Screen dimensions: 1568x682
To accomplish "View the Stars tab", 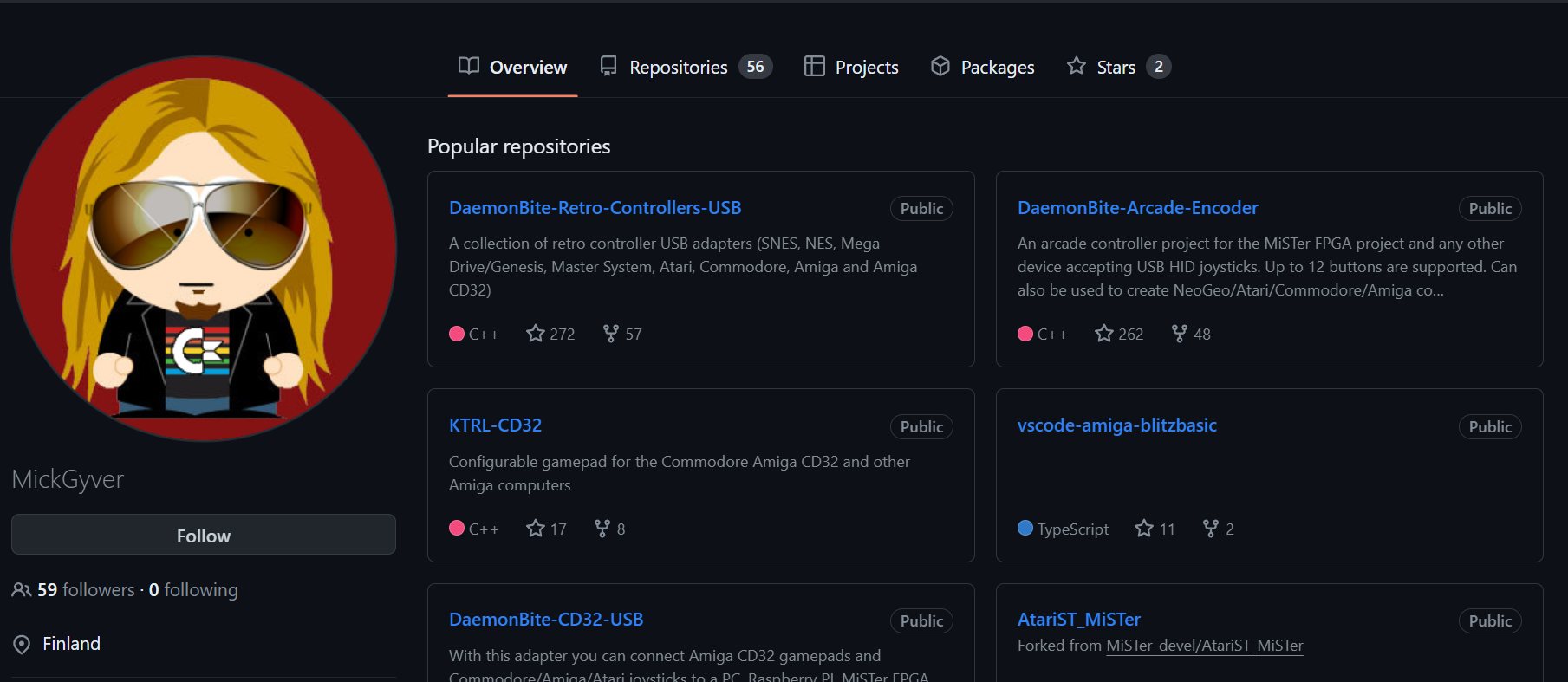I will [1118, 67].
